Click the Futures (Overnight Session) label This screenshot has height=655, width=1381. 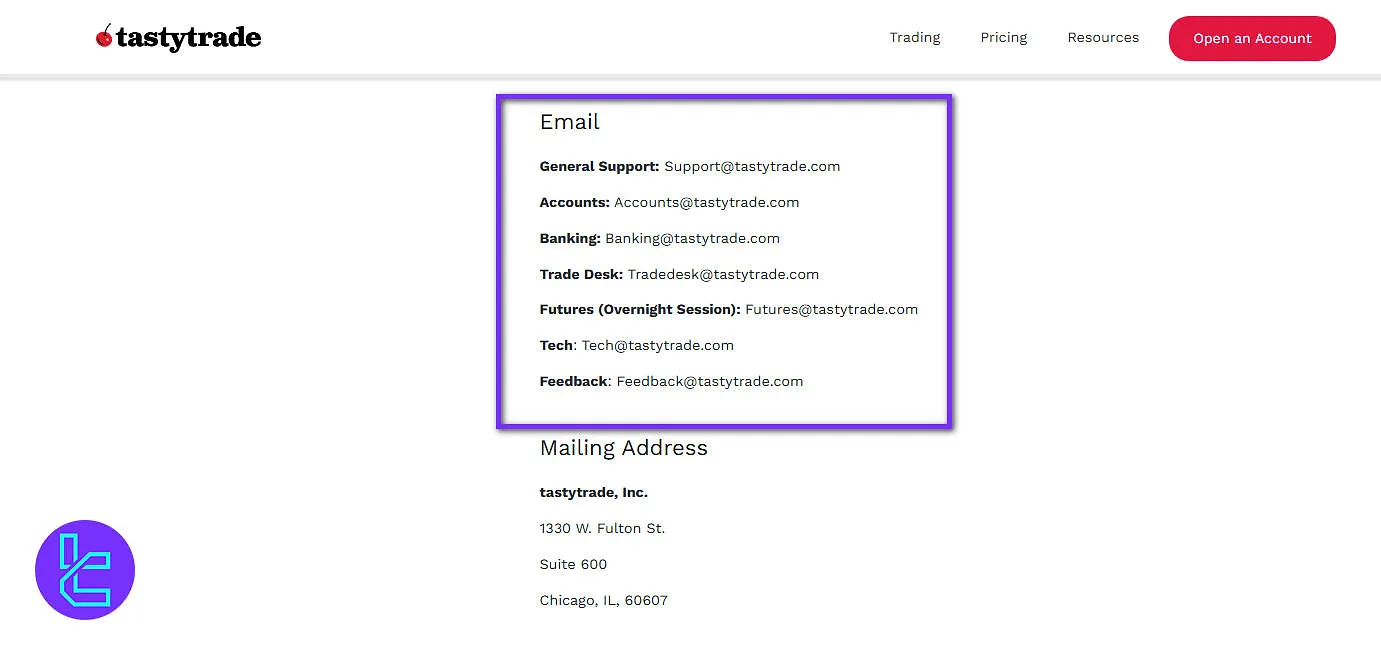click(639, 310)
